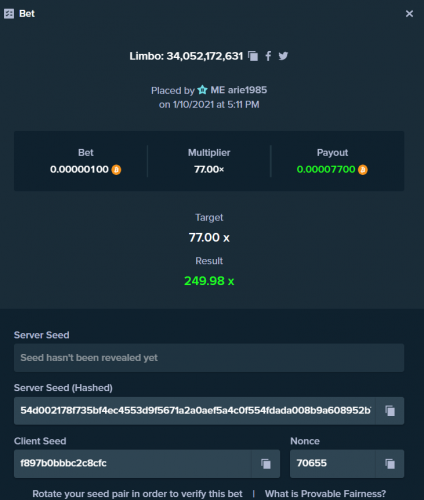424x500 pixels.
Task: Click the star badge beside arie1985
Action: point(202,90)
